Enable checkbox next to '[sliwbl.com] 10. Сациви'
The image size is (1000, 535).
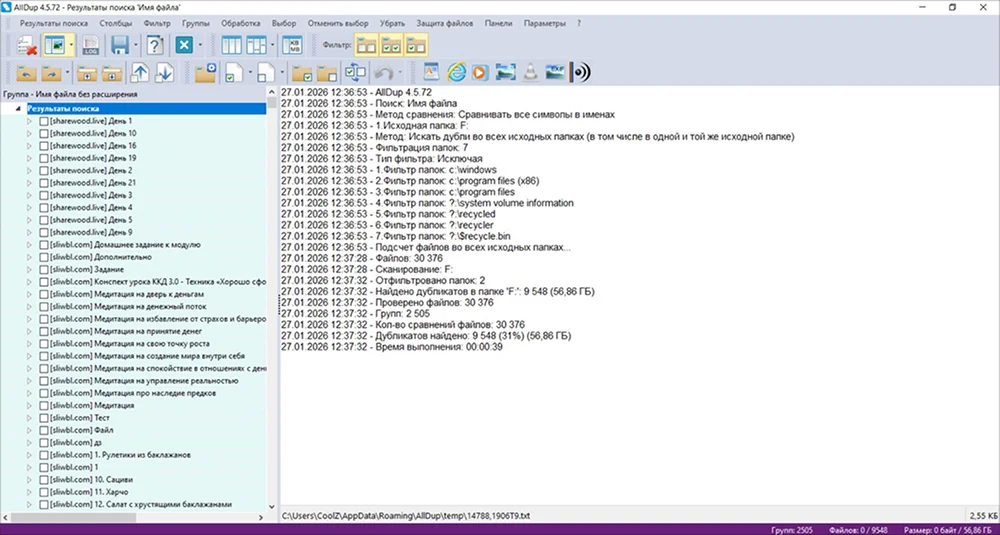pyautogui.click(x=44, y=479)
